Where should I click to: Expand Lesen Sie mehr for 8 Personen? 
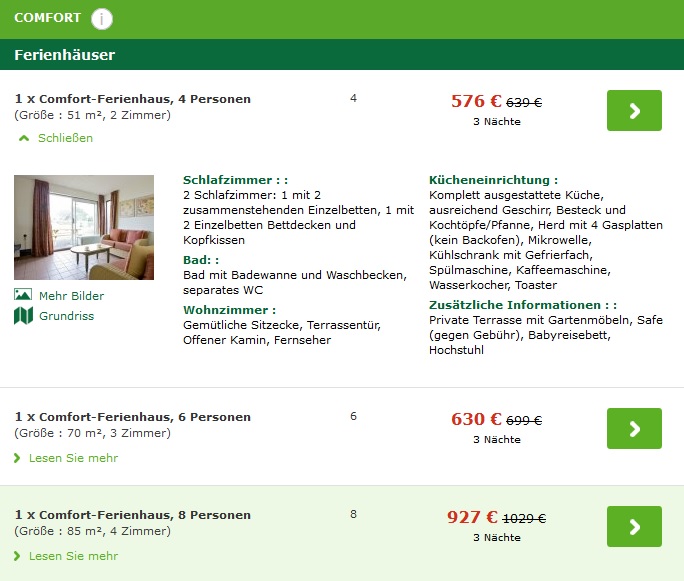click(x=72, y=556)
